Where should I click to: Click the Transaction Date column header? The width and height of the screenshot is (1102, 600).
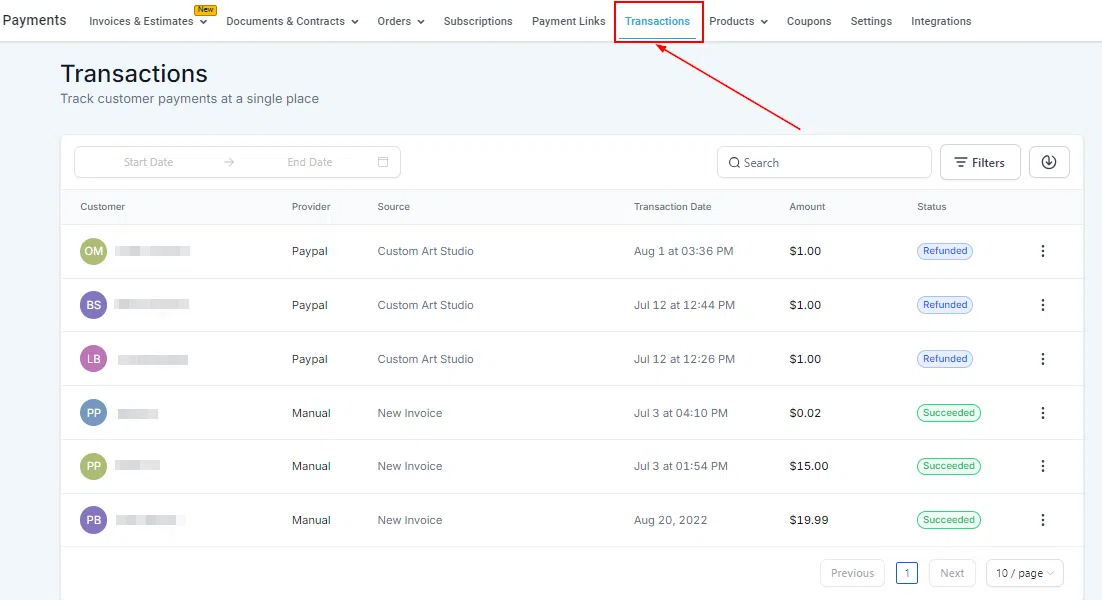[x=673, y=207]
